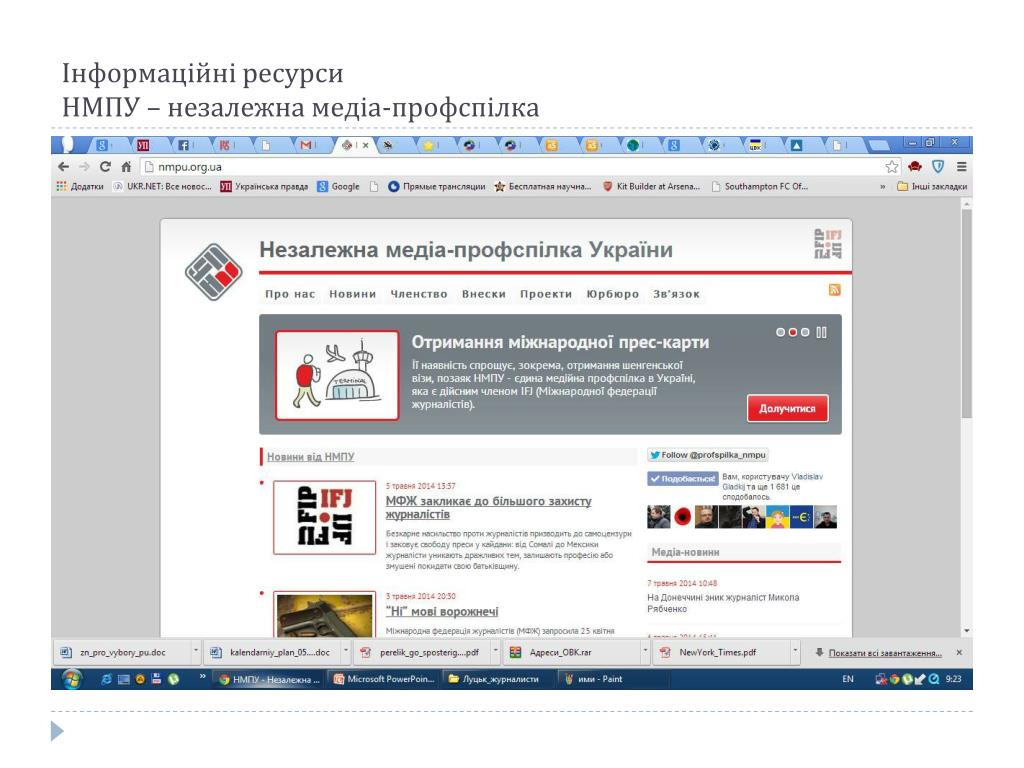1024x768 pixels.
Task: Switch to the УП browser tab
Action: (x=144, y=145)
